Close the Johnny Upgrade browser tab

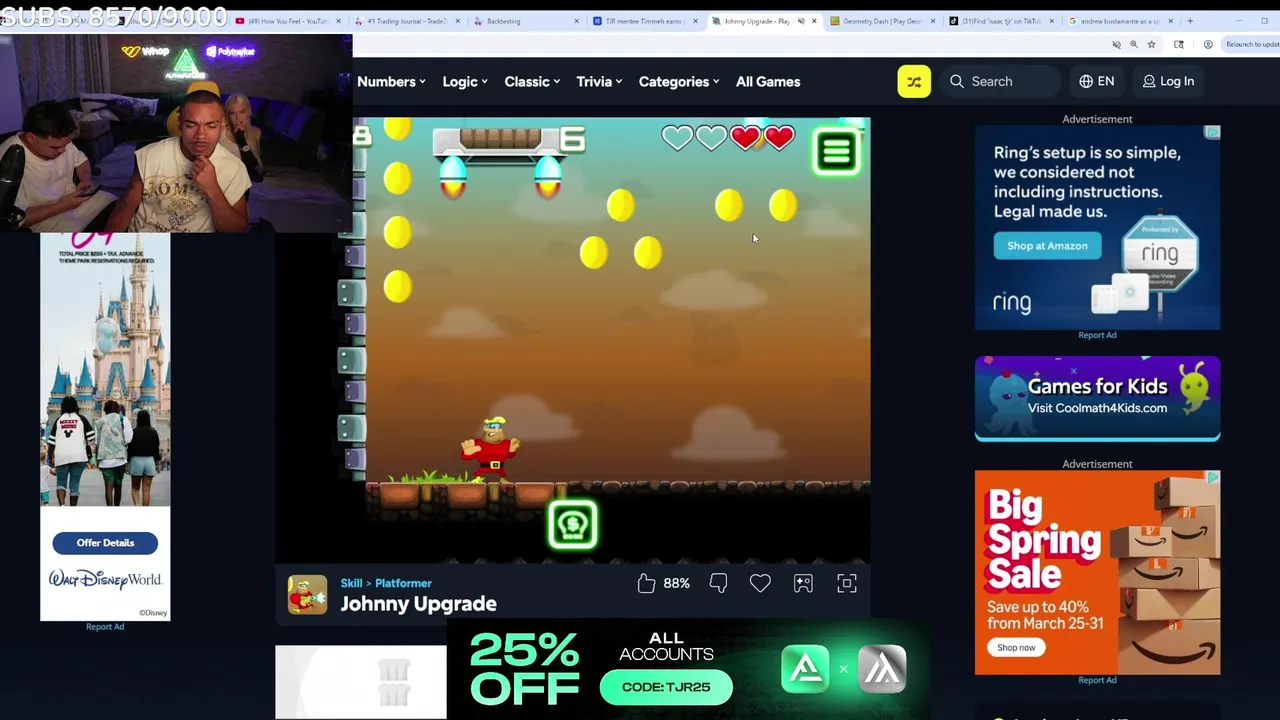[x=814, y=21]
